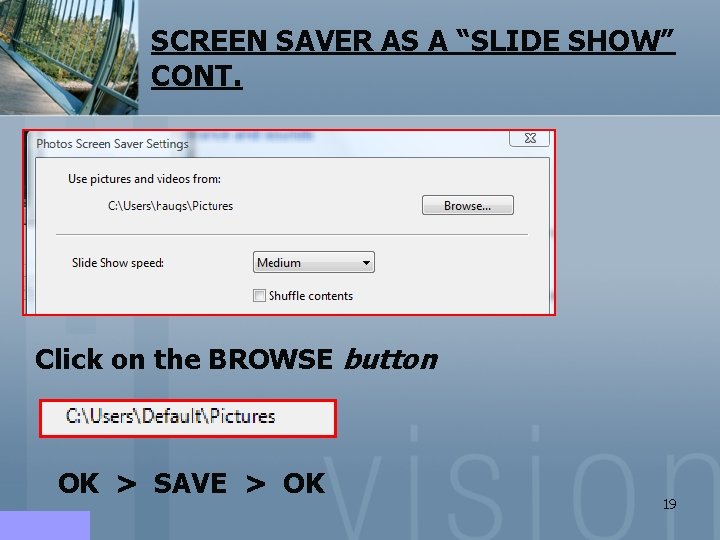The height and width of the screenshot is (540, 720).
Task: Close the Photos Screen Saver Settings dialog
Action: [529, 138]
